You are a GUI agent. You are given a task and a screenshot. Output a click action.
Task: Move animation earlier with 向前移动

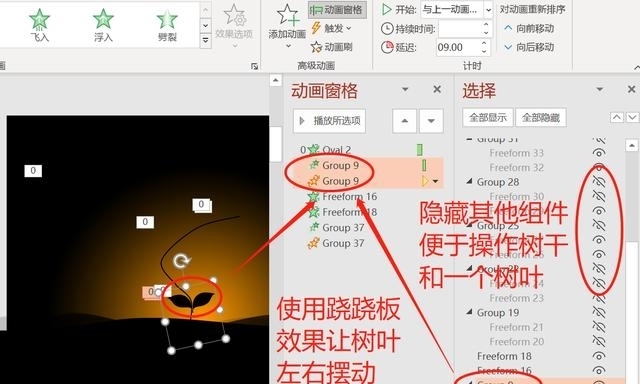click(529, 28)
